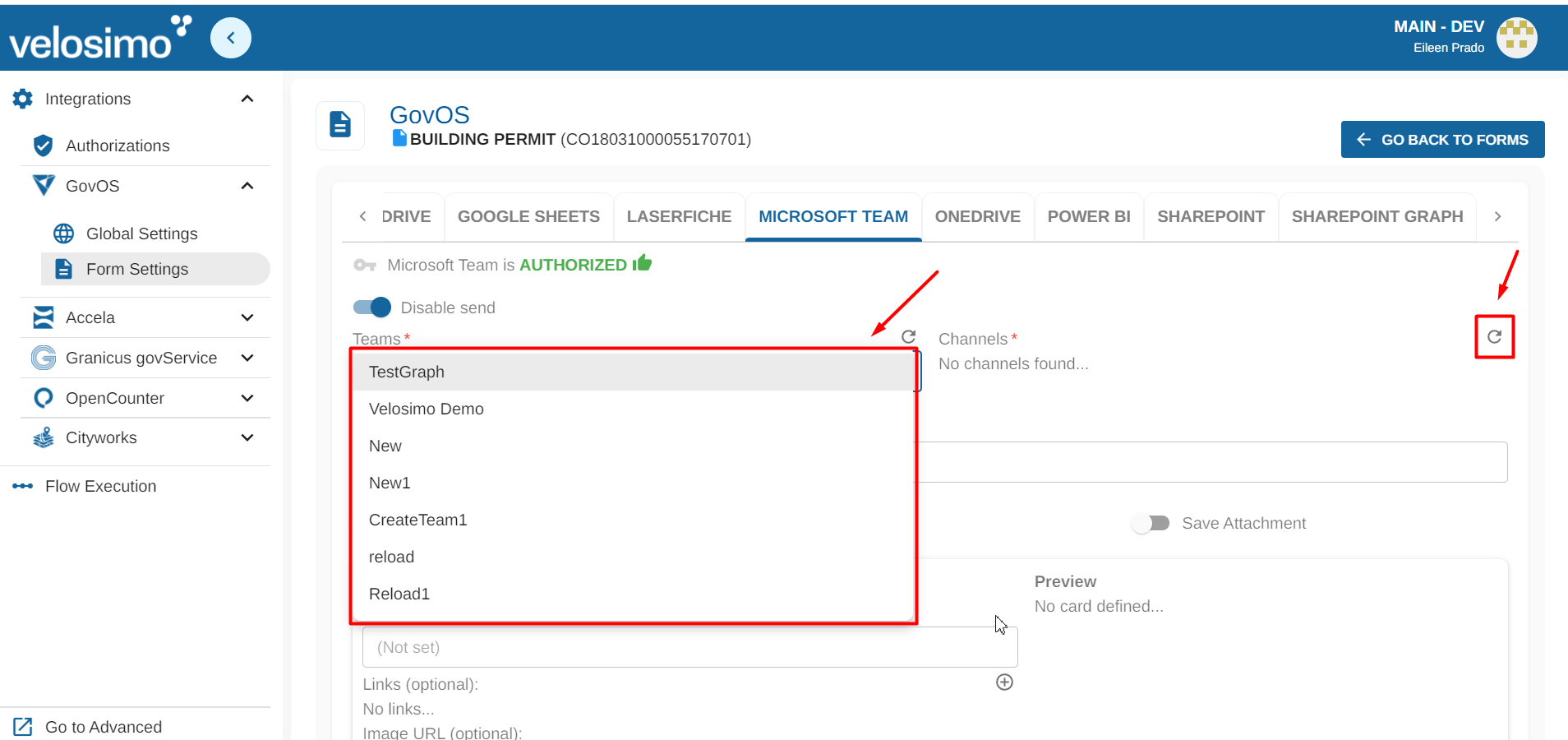Click the Accela logo icon
Screen dimensions: 1568x740
coord(44,317)
